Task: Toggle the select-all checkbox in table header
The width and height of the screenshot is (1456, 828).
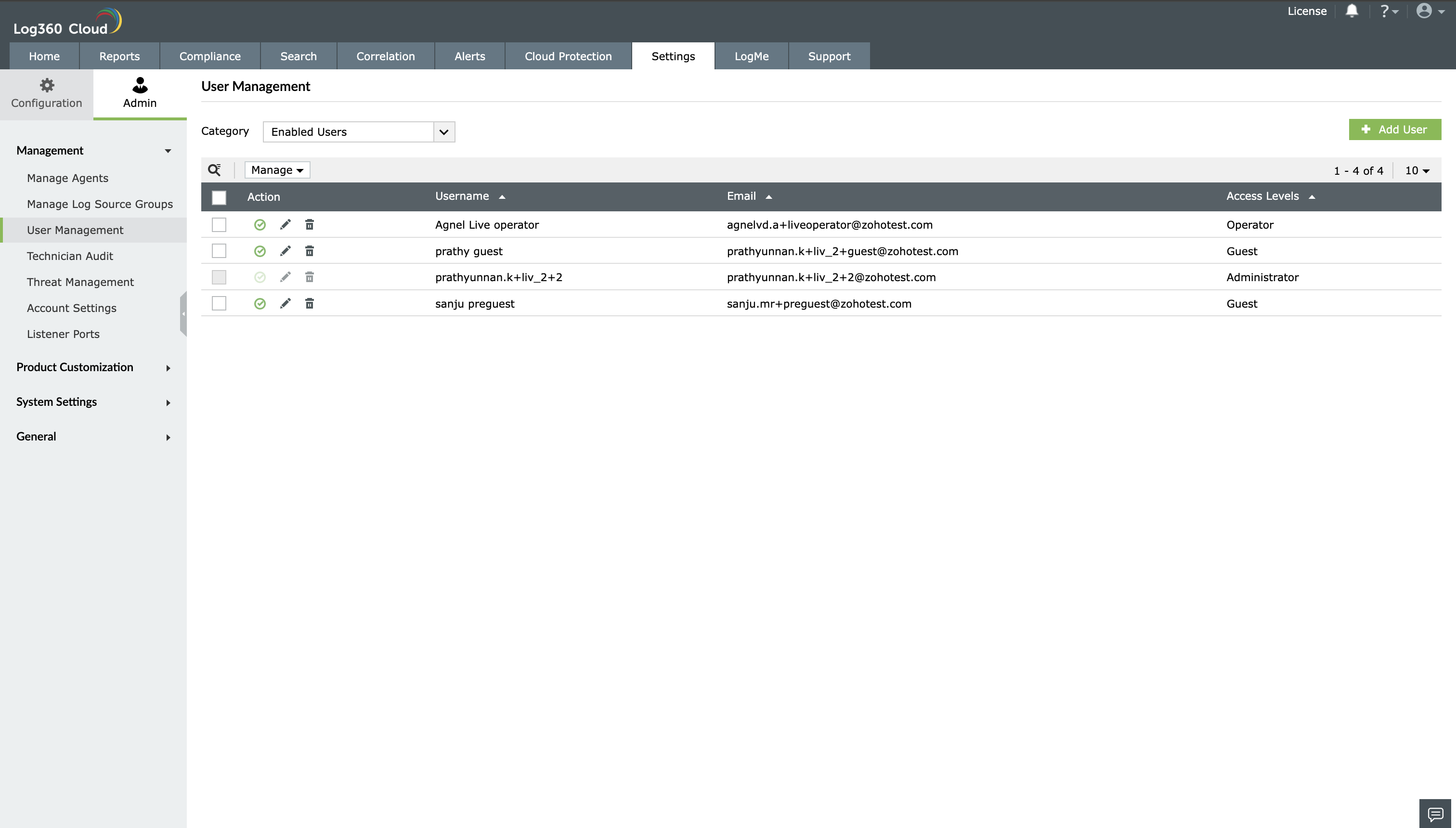Action: [219, 197]
